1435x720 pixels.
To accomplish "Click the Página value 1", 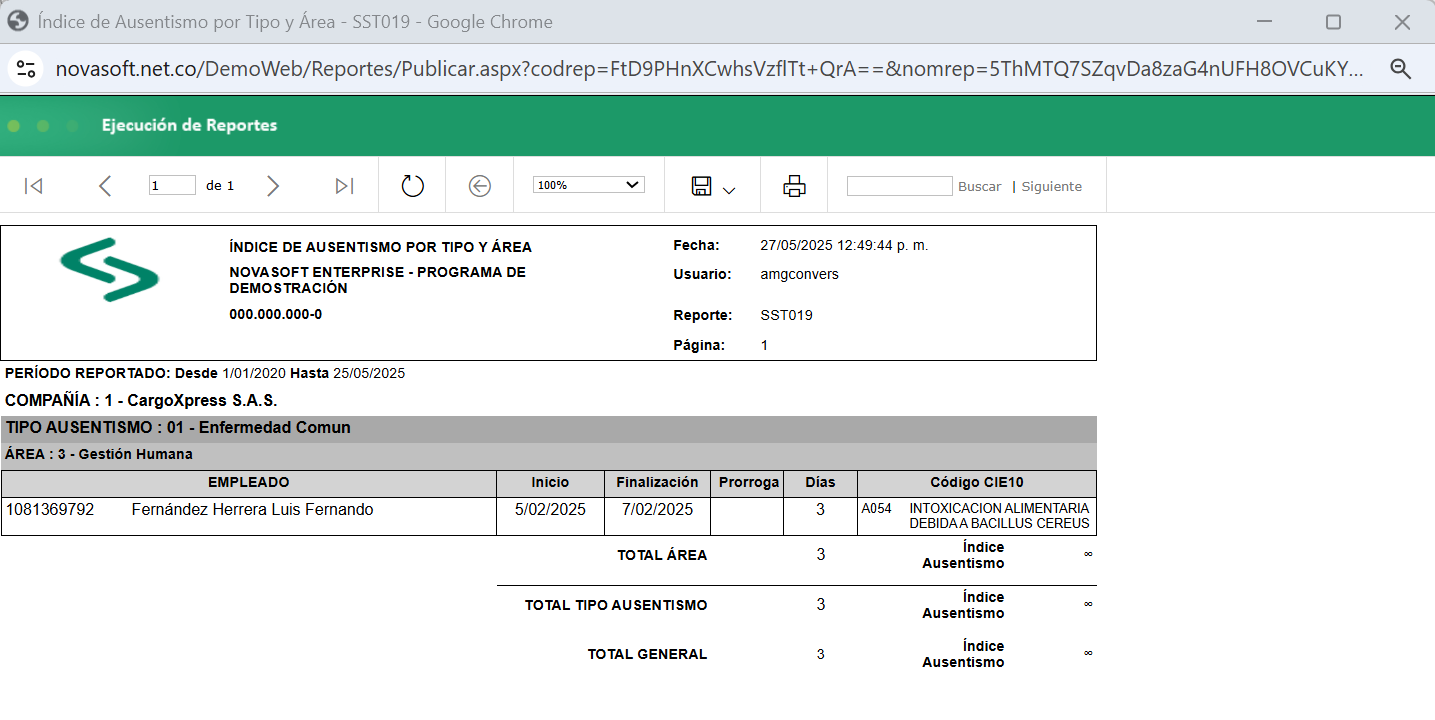I will 764,345.
